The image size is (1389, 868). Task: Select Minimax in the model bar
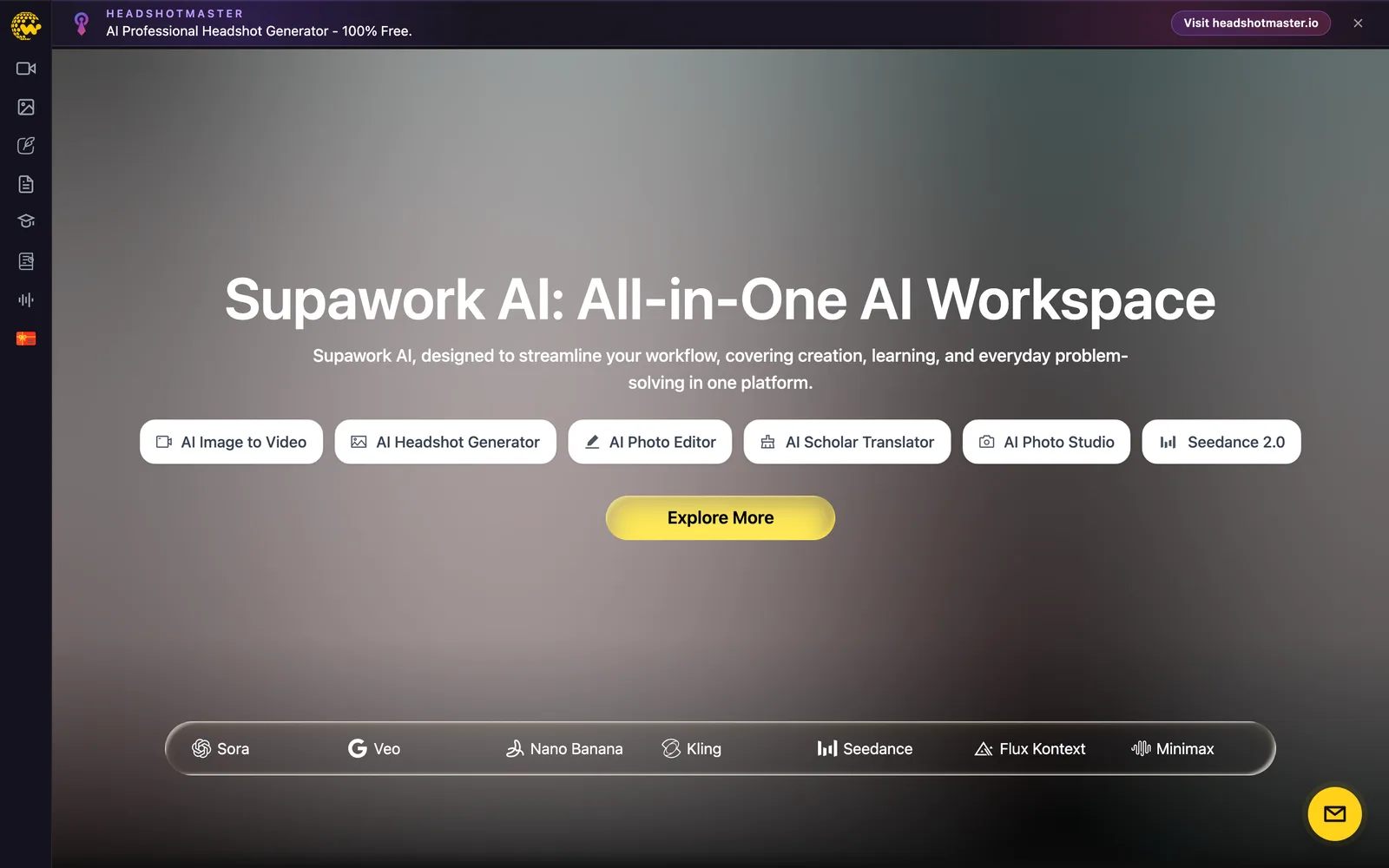(x=1173, y=748)
